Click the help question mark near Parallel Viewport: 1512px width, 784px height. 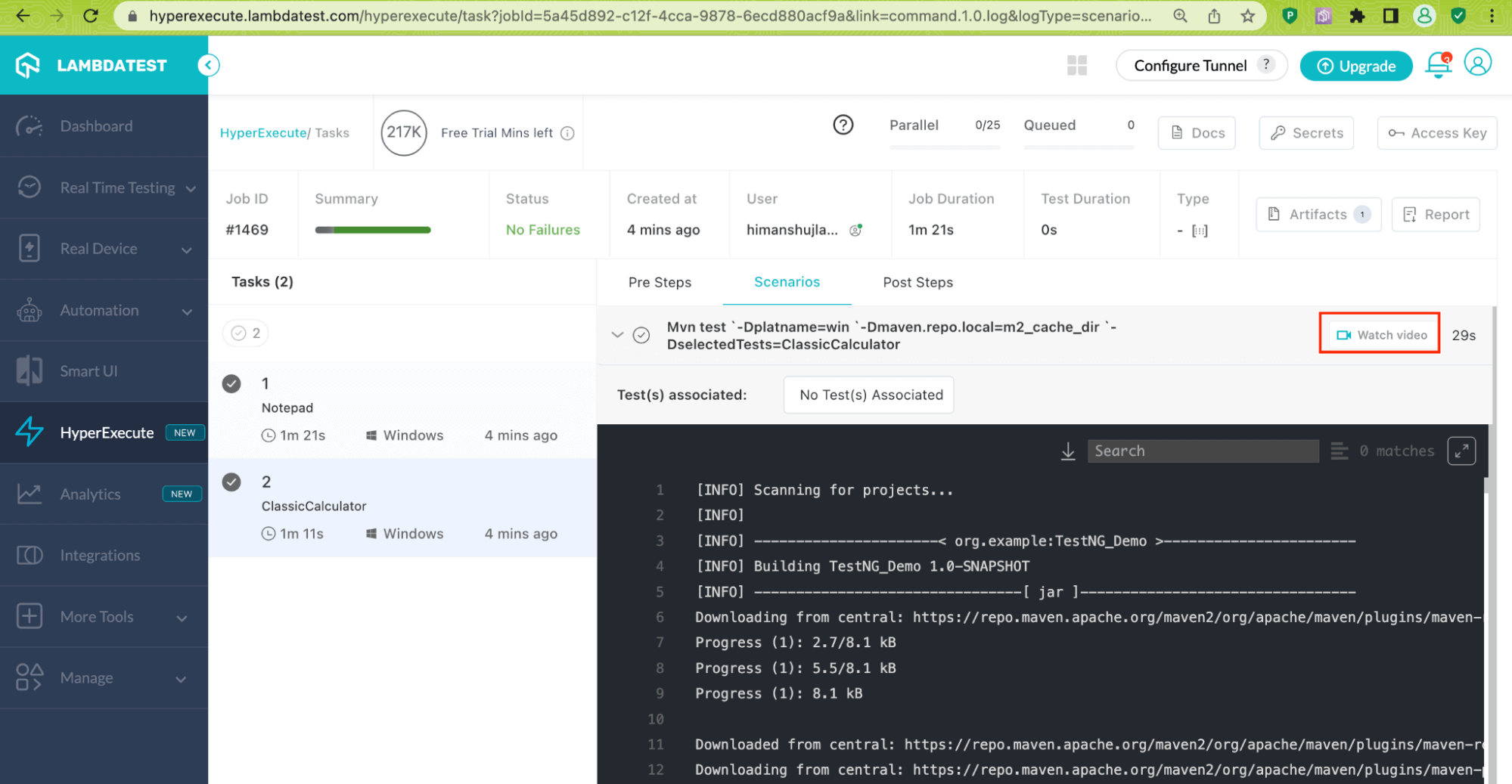tap(843, 125)
